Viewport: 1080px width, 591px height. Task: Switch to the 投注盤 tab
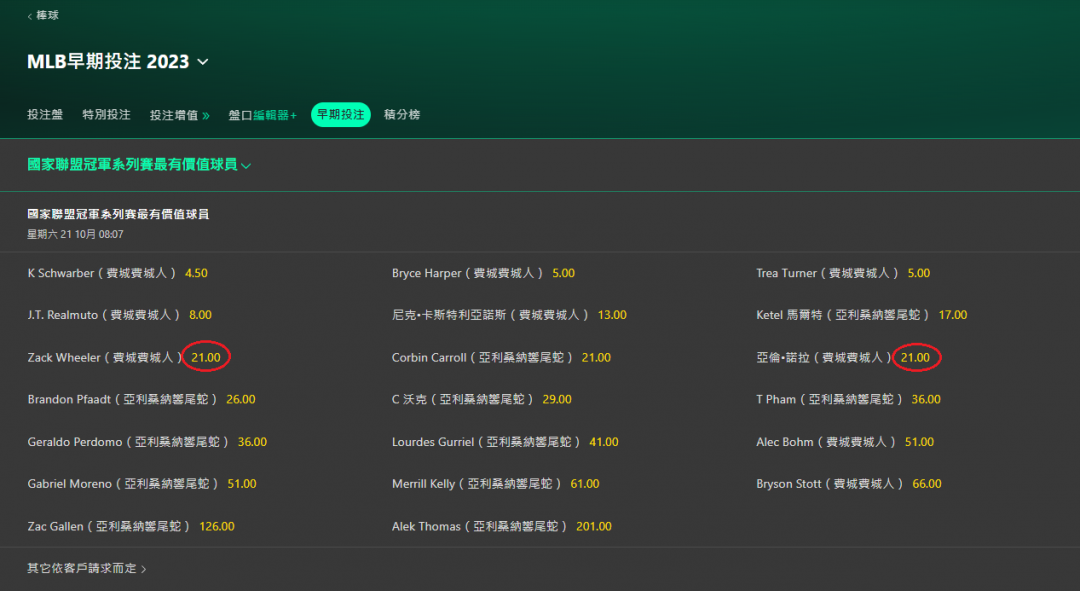click(45, 114)
